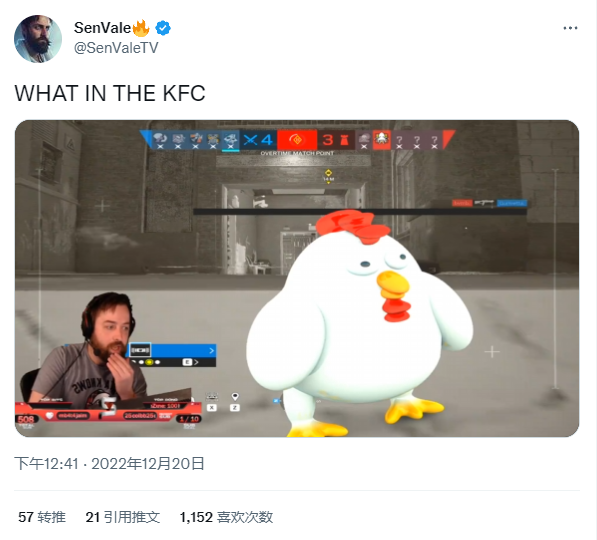Click the tweet timestamp December 20, 2022
Viewport: 597px width, 540px height.
coord(109,464)
